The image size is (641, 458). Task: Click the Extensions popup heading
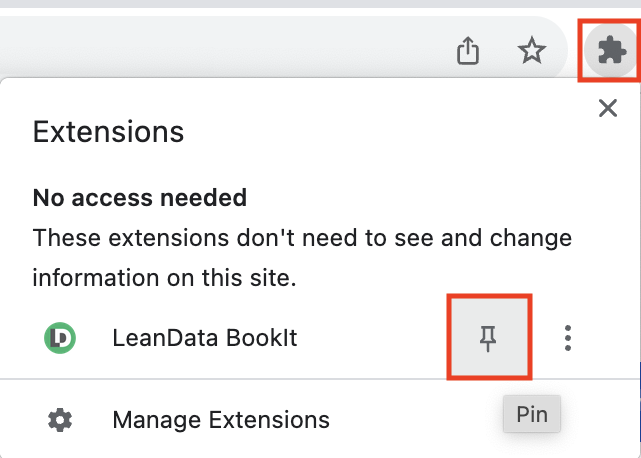click(108, 131)
